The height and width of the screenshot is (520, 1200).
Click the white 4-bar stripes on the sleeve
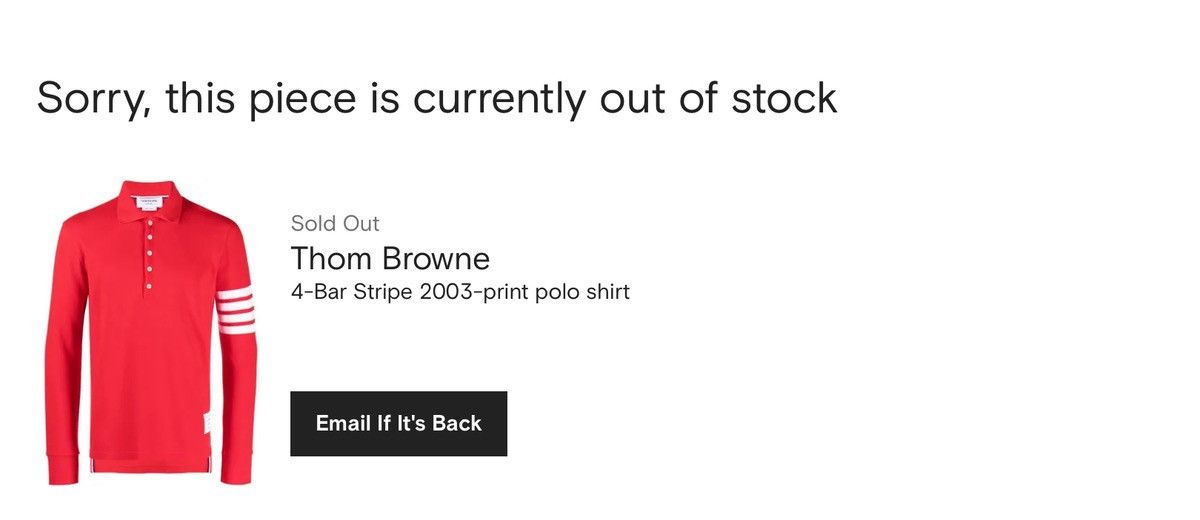tap(236, 310)
